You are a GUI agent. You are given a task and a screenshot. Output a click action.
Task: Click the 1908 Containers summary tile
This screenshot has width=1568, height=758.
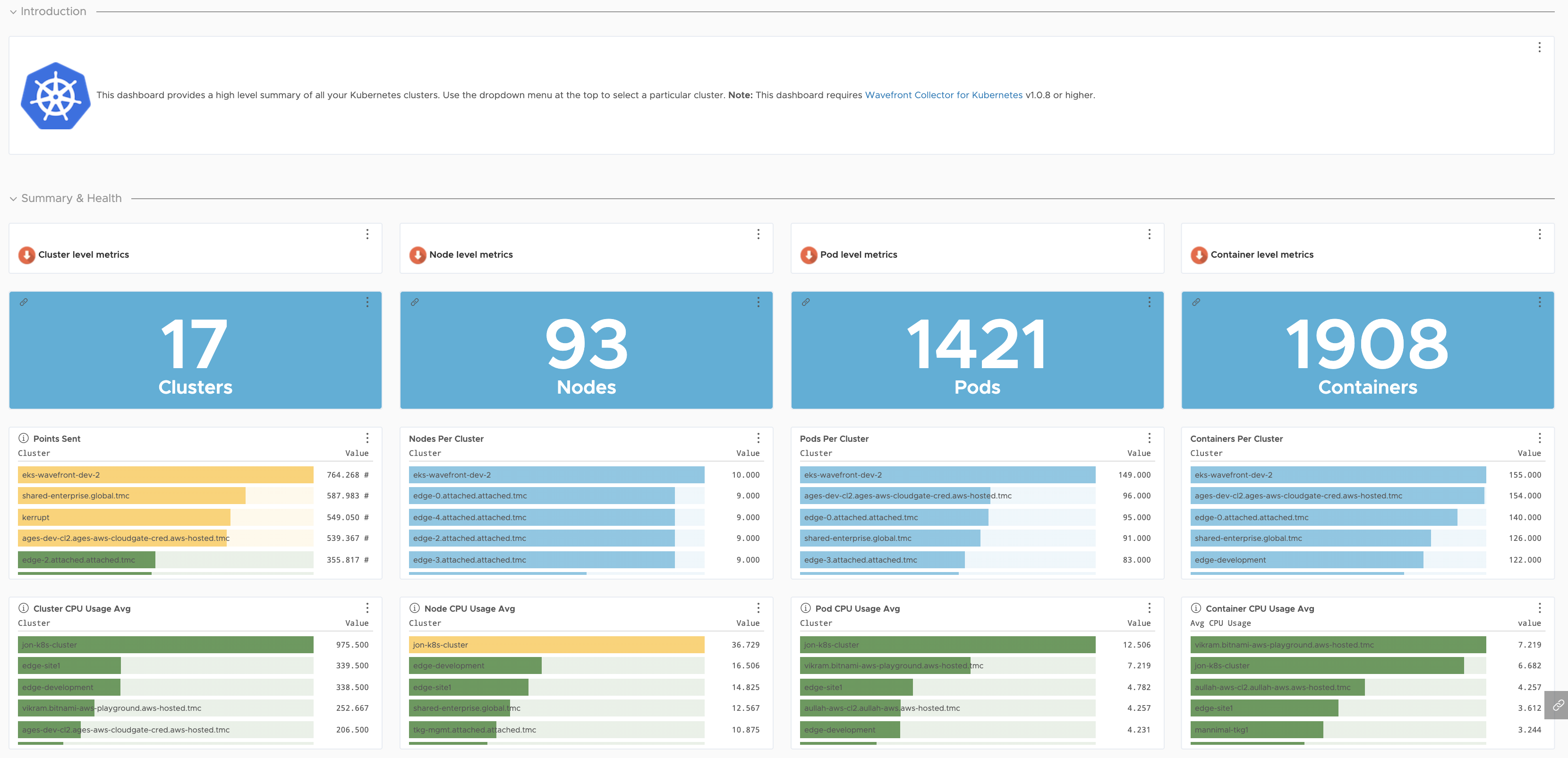1368,350
